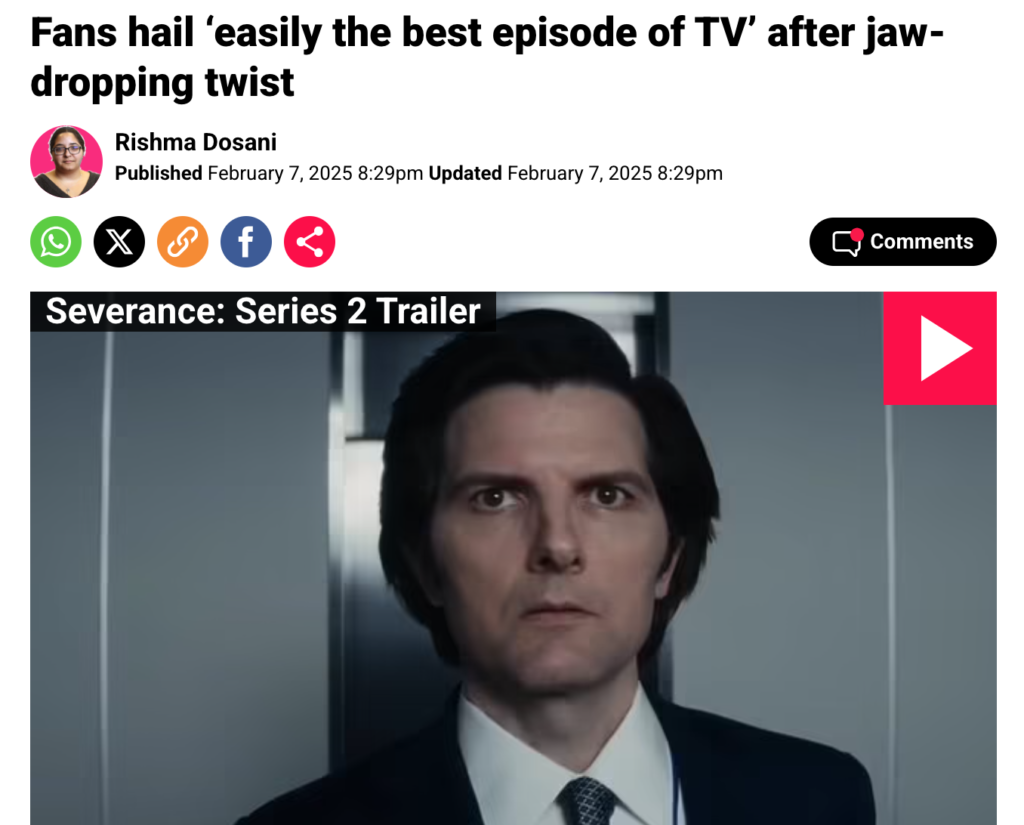1024x825 pixels.
Task: Play the Severance Series 2 trailer
Action: (x=940, y=348)
